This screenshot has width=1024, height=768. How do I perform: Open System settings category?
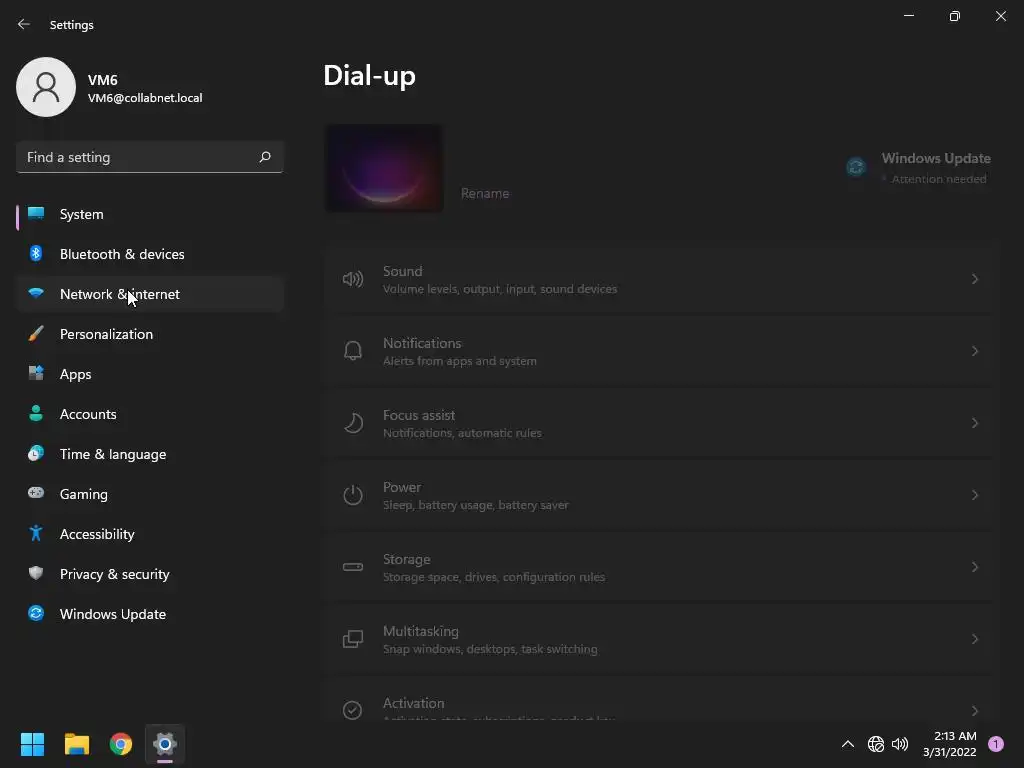click(150, 214)
